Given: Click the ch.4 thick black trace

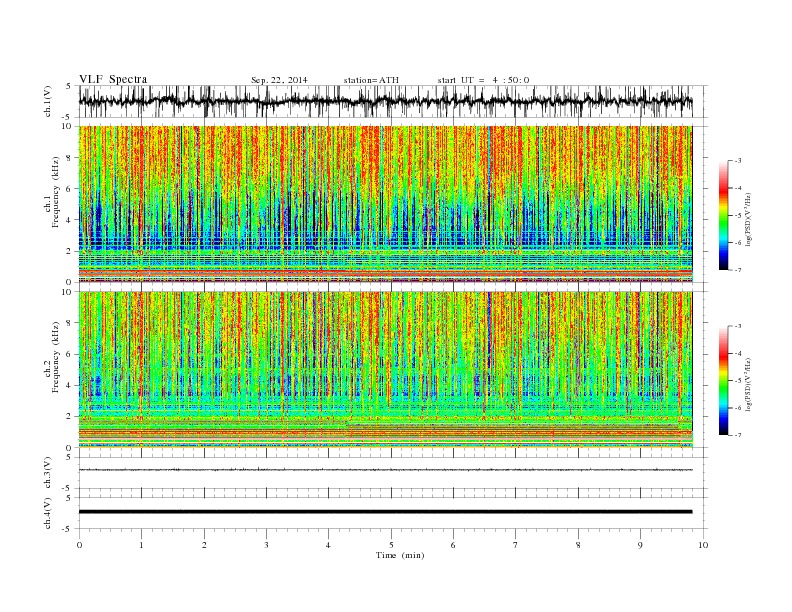Looking at the screenshot, I should pyautogui.click(x=386, y=512).
